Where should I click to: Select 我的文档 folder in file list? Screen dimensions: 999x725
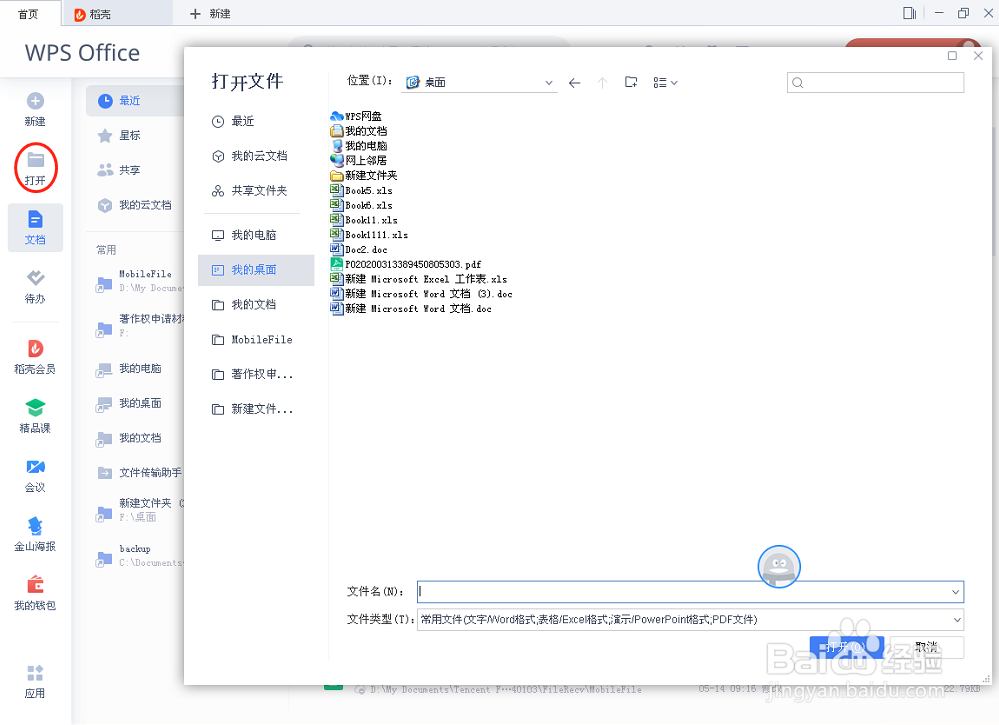[359, 131]
